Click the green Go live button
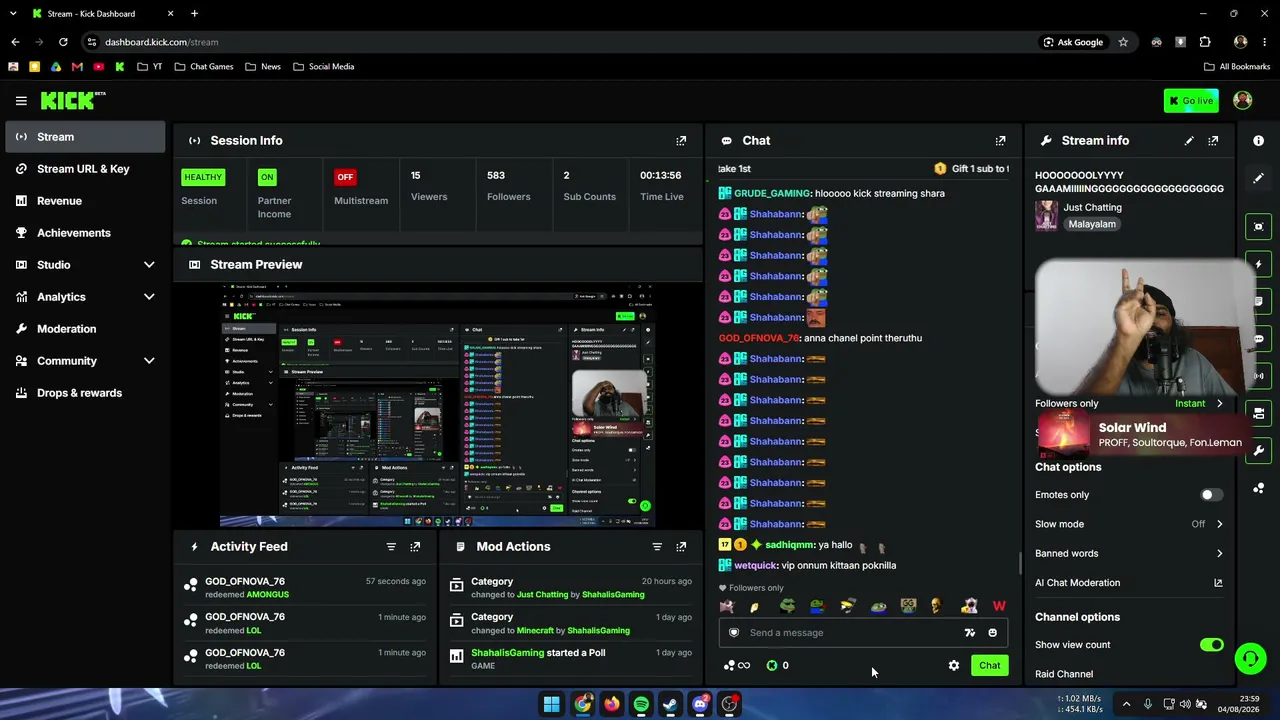The width and height of the screenshot is (1280, 720). 1191,101
